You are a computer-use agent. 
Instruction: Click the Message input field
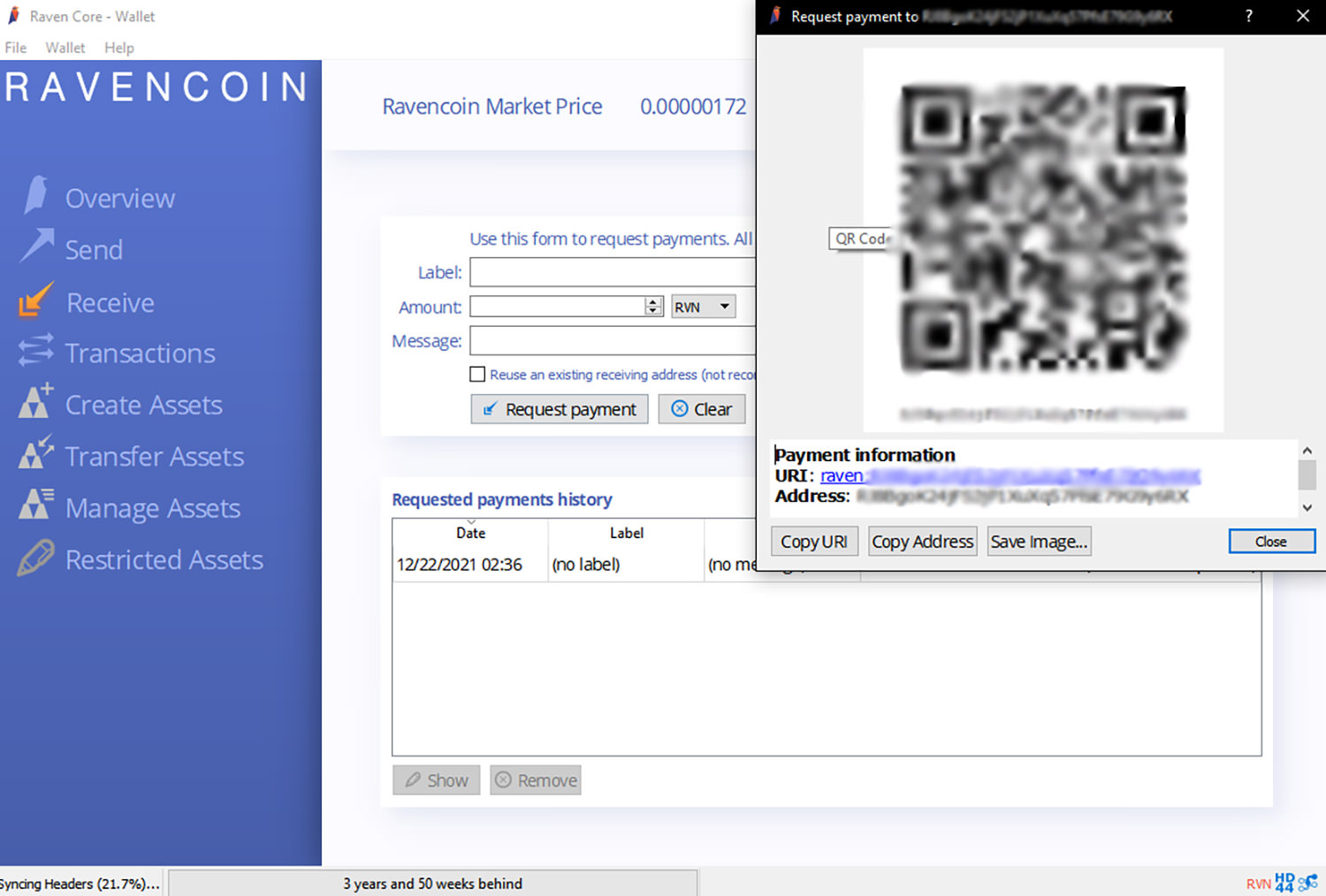[613, 340]
